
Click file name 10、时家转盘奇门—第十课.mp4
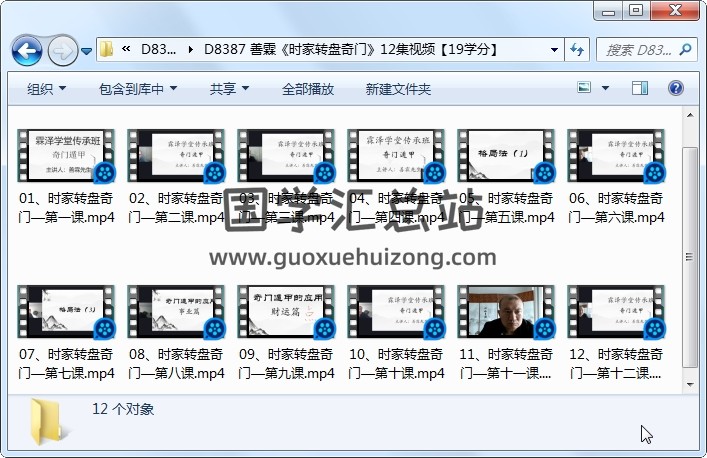pyautogui.click(x=396, y=364)
